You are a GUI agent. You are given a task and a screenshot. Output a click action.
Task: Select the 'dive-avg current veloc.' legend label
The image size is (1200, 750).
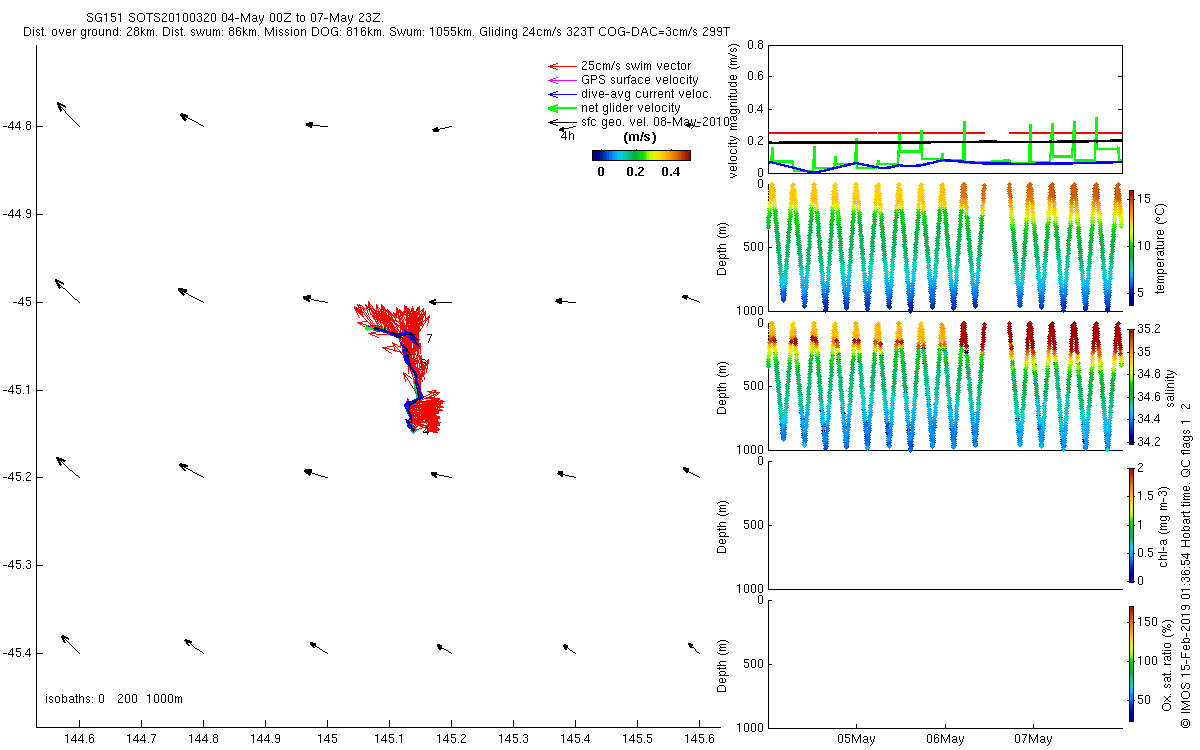(x=646, y=94)
